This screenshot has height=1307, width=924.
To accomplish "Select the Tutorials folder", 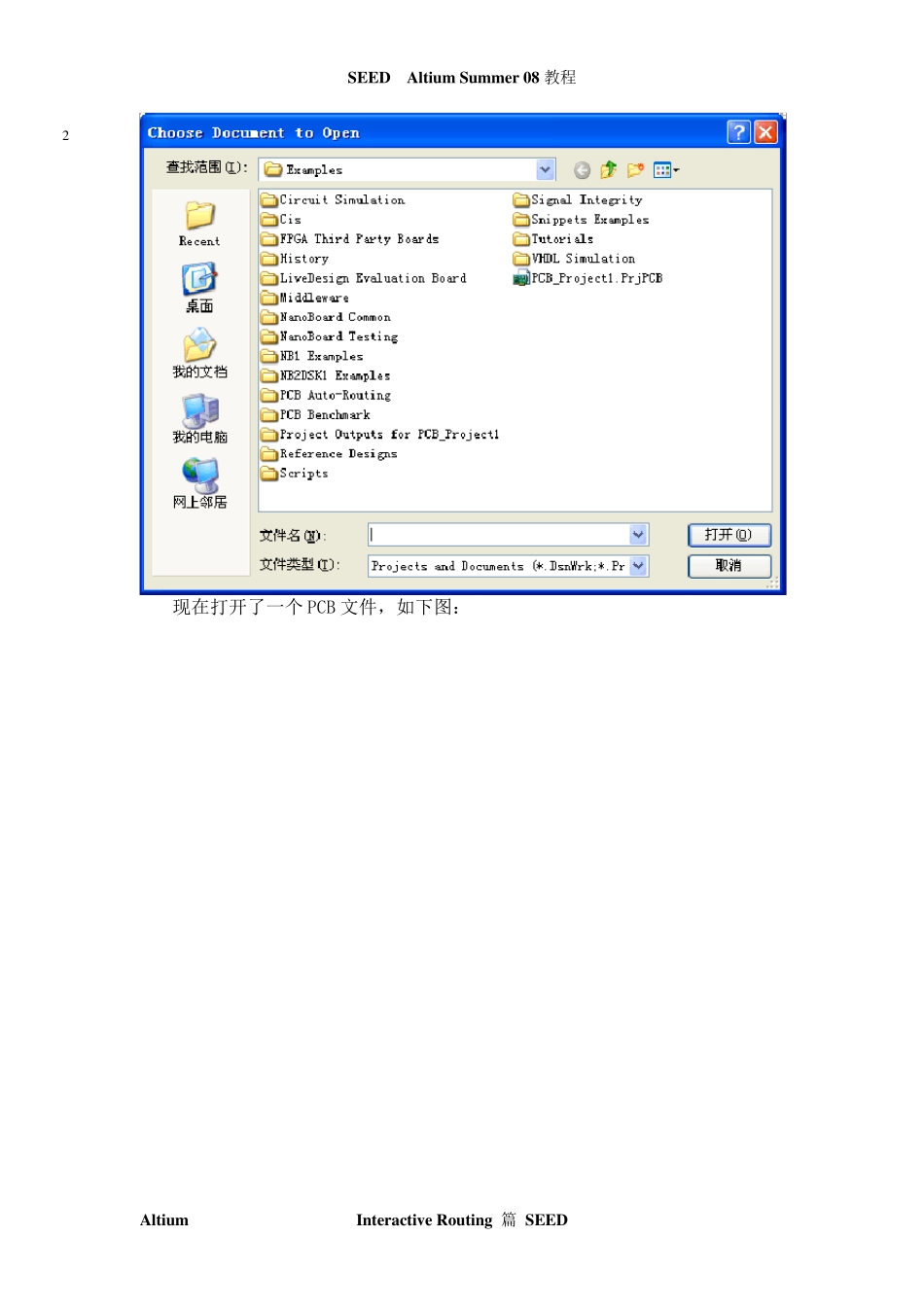I will pyautogui.click(x=553, y=239).
